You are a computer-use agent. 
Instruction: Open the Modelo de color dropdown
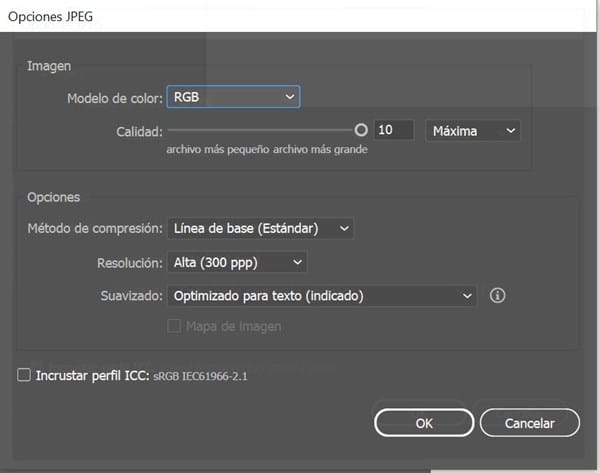(x=233, y=97)
